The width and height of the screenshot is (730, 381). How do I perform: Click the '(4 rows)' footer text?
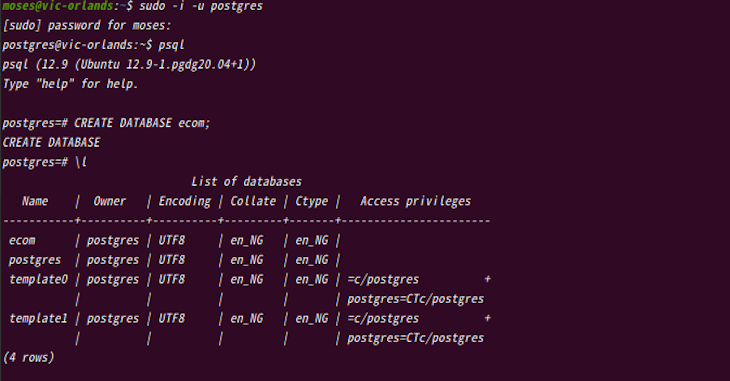[x=28, y=358]
